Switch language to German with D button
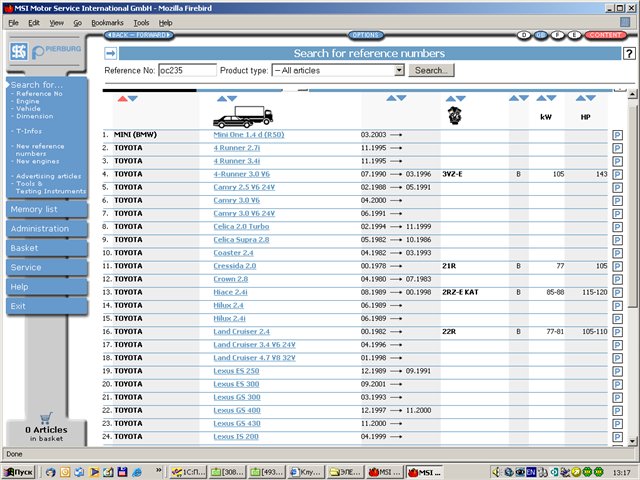The width and height of the screenshot is (640, 480). point(524,35)
